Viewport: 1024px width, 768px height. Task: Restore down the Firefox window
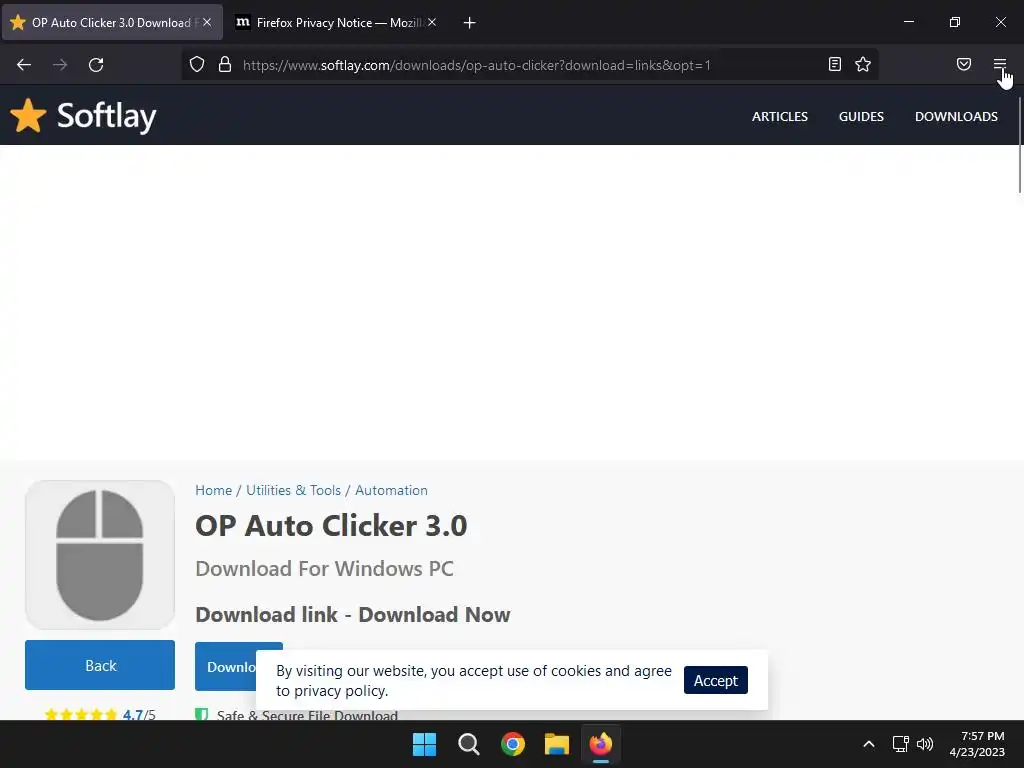click(x=955, y=22)
